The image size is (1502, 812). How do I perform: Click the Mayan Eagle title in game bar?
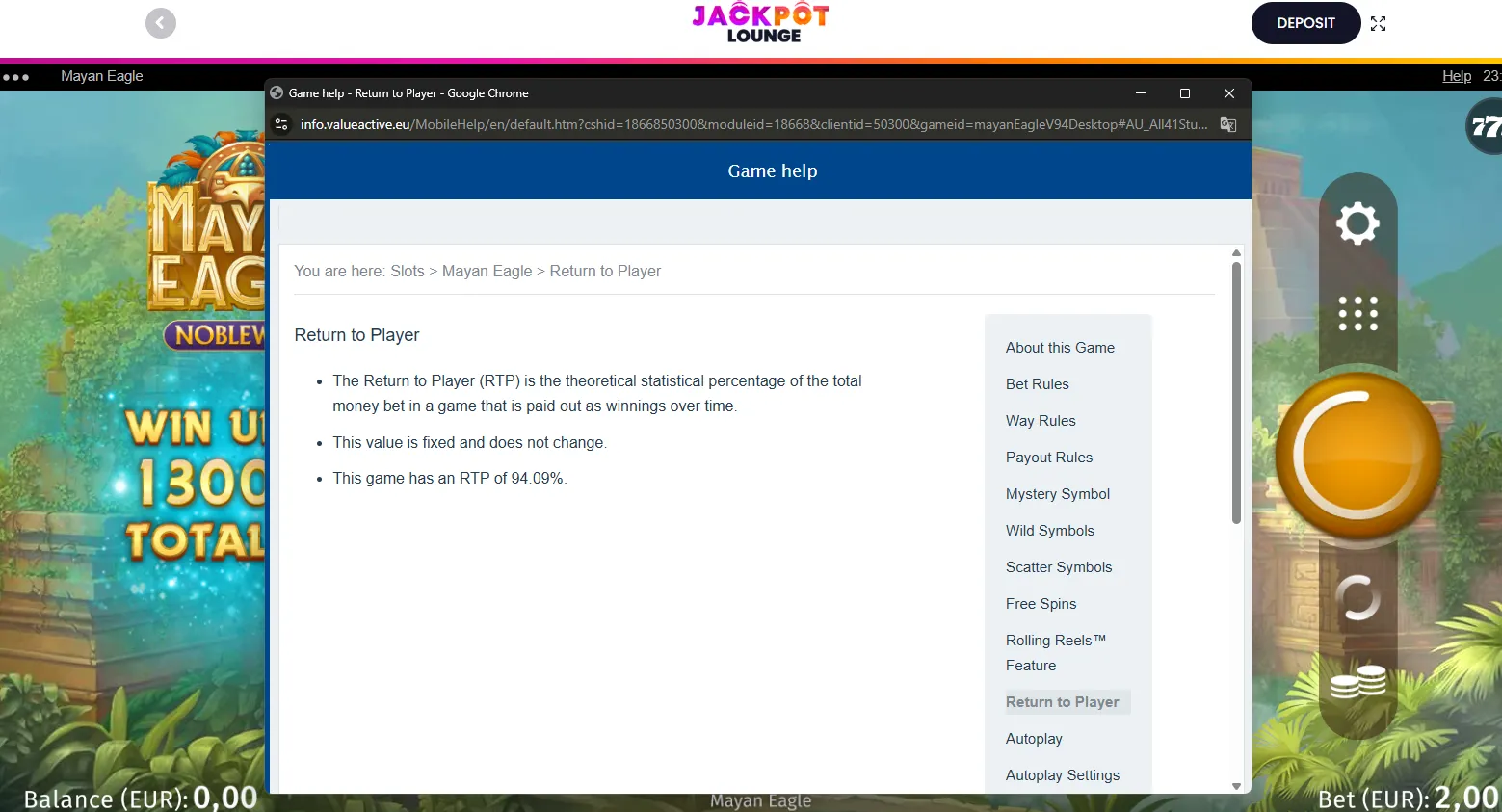tap(101, 76)
